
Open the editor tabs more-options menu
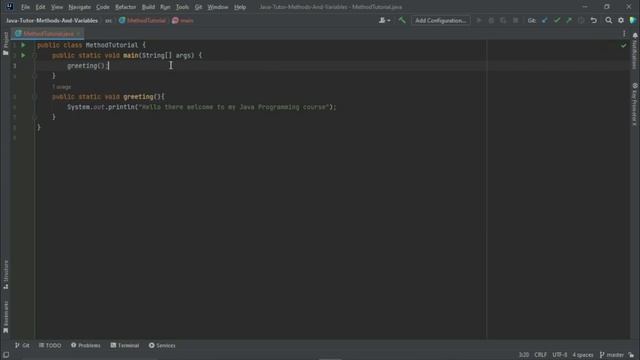coord(624,34)
